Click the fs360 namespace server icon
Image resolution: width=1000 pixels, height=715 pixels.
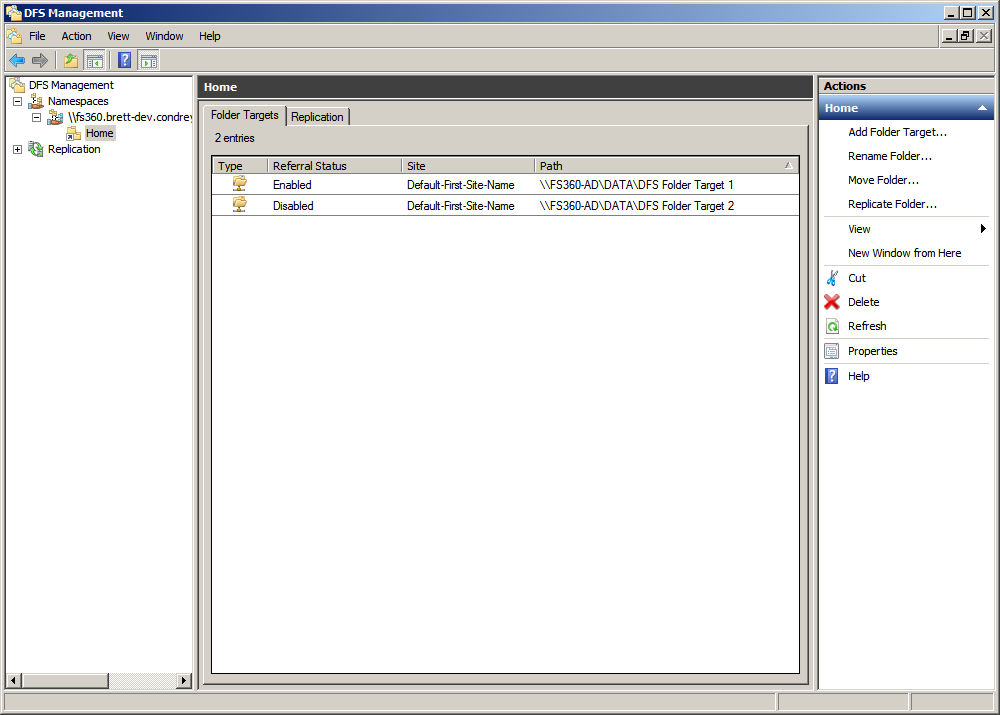pos(55,117)
